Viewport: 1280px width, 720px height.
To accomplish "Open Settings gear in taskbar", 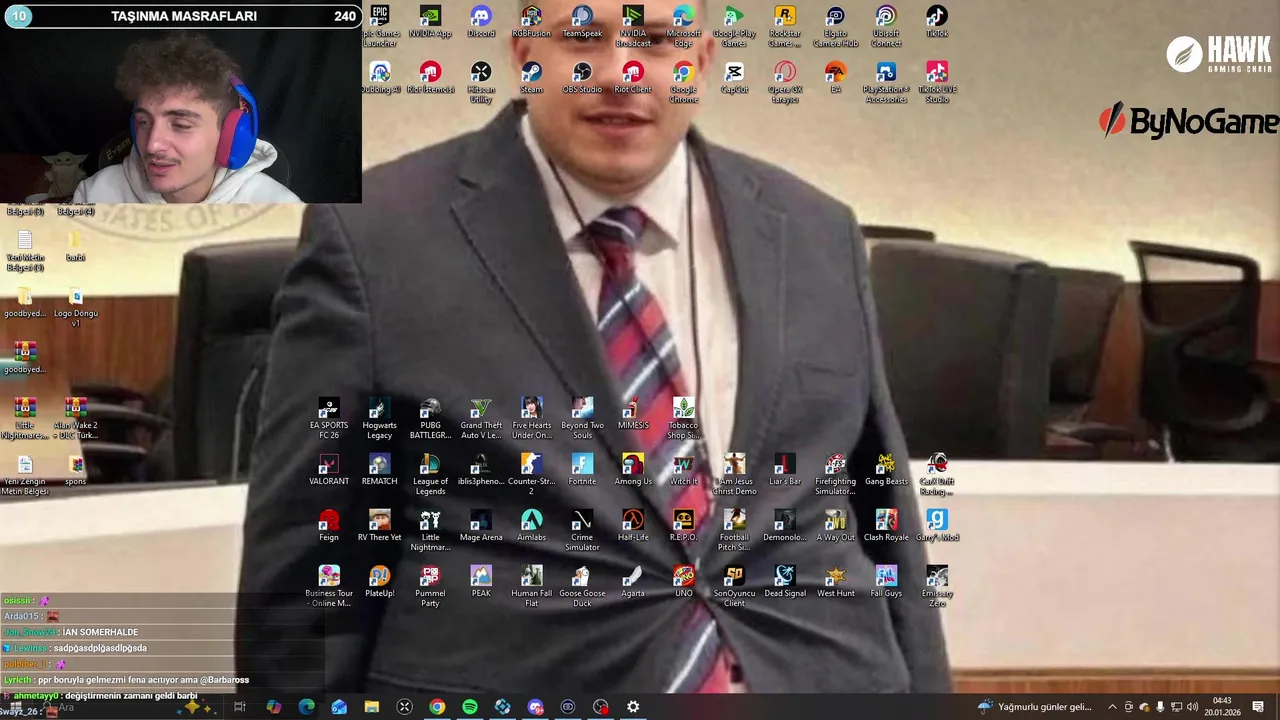I will pos(633,707).
